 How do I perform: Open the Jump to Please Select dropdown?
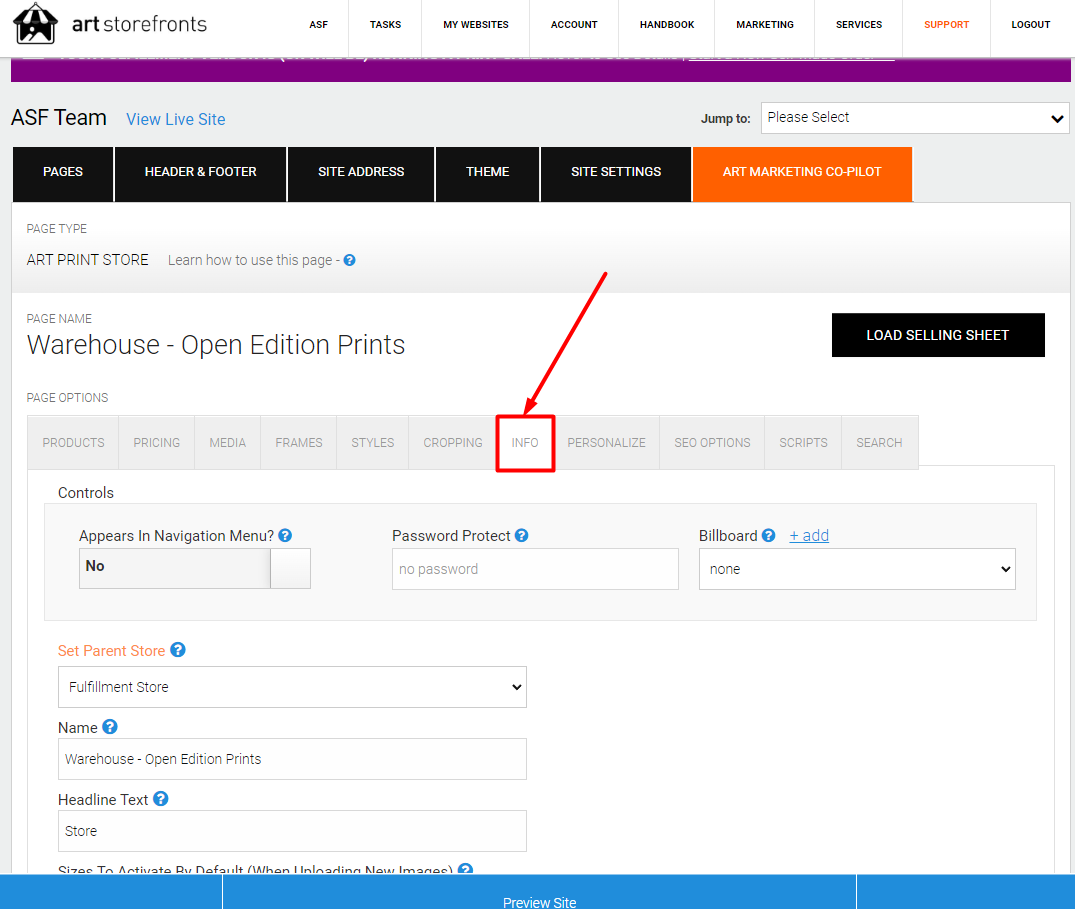tap(915, 118)
